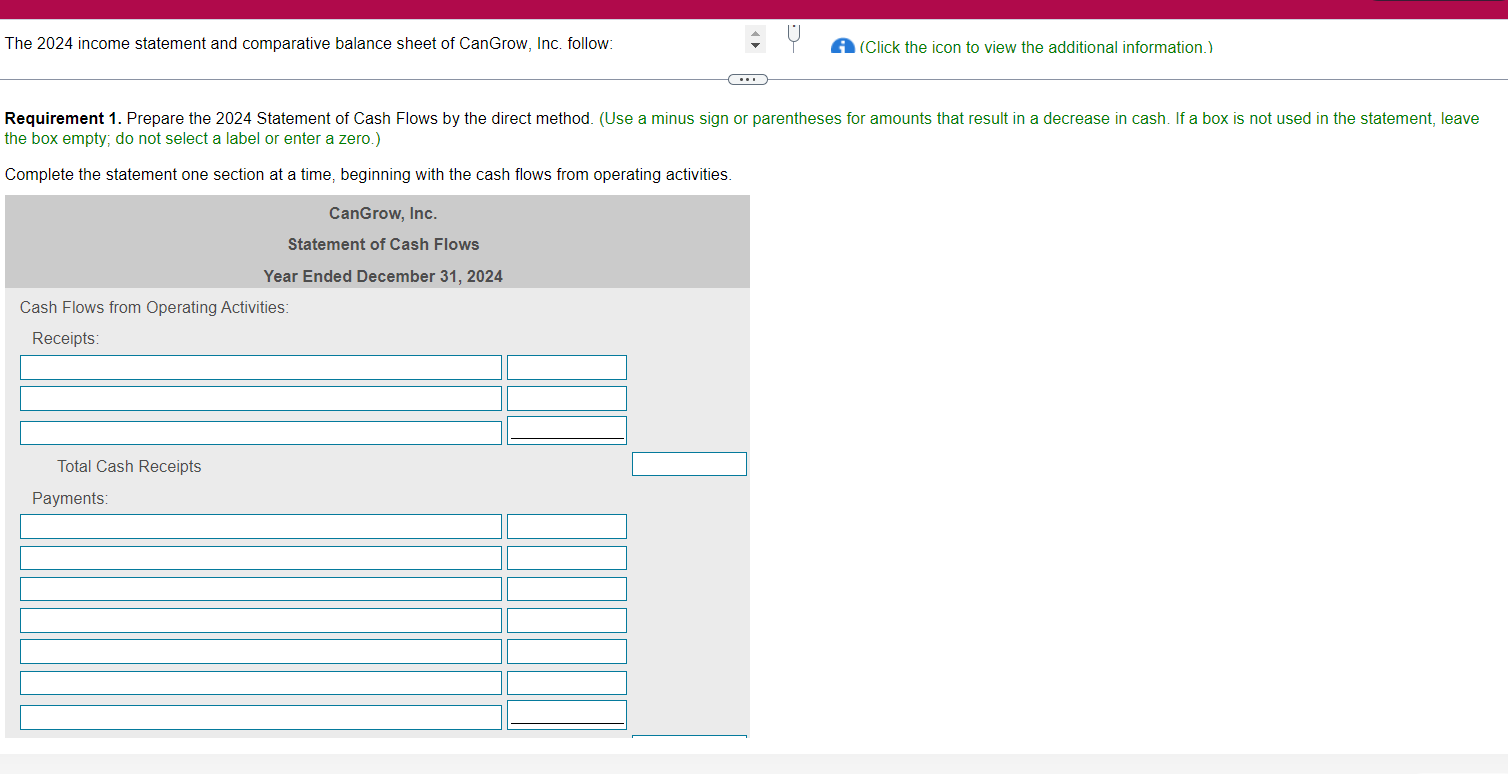Click the small scroll down arrow

[x=755, y=46]
